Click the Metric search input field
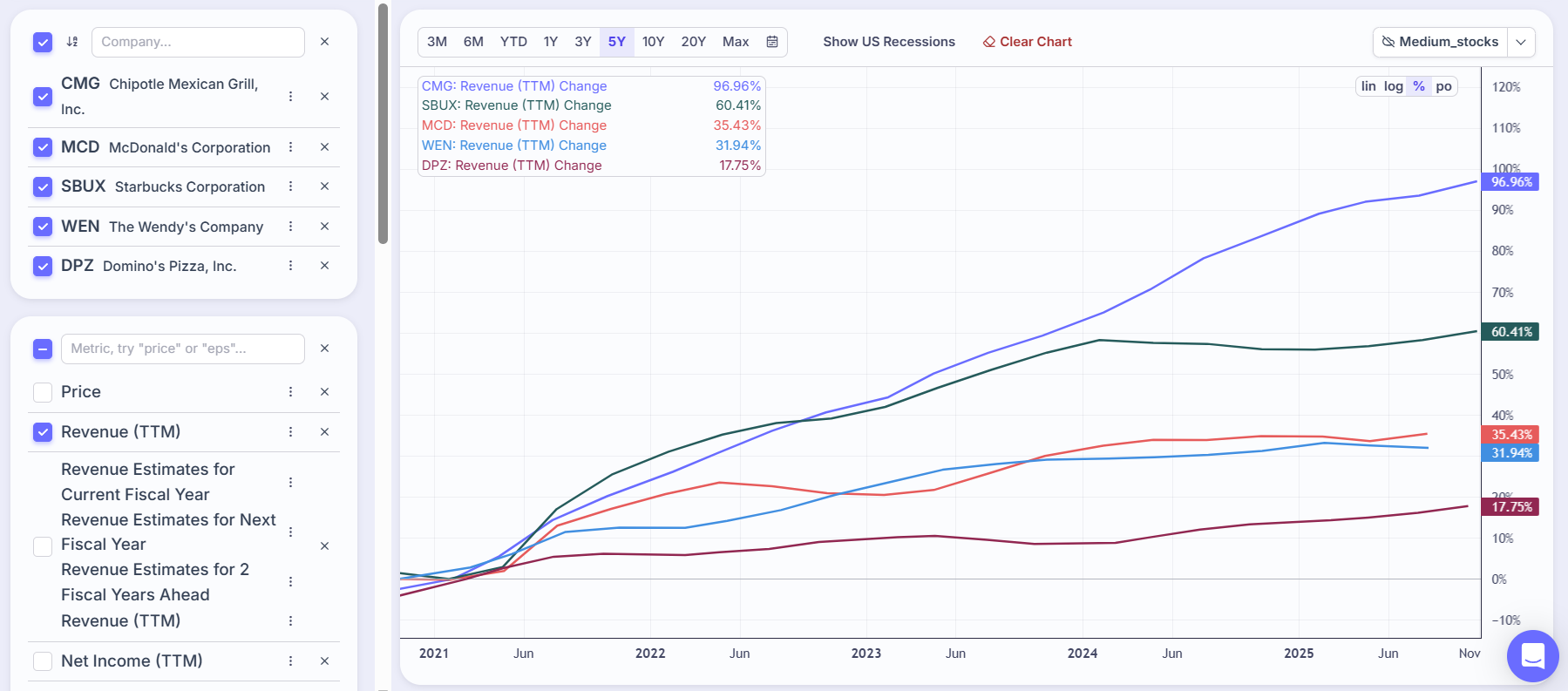 coord(183,349)
